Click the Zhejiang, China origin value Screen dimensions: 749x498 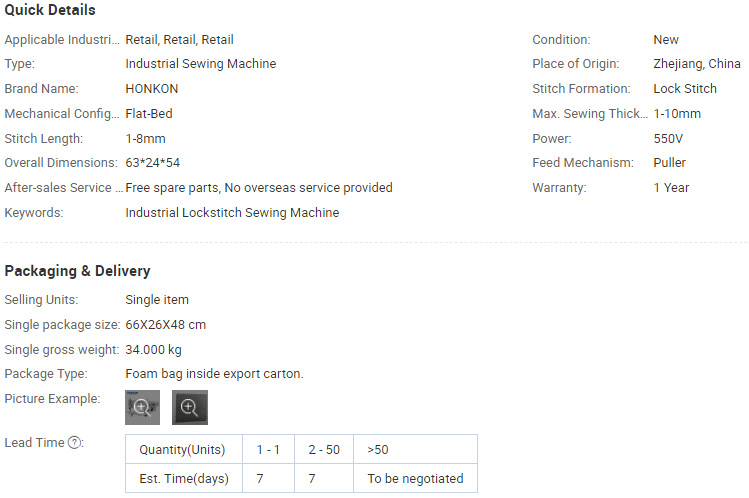[x=697, y=64]
